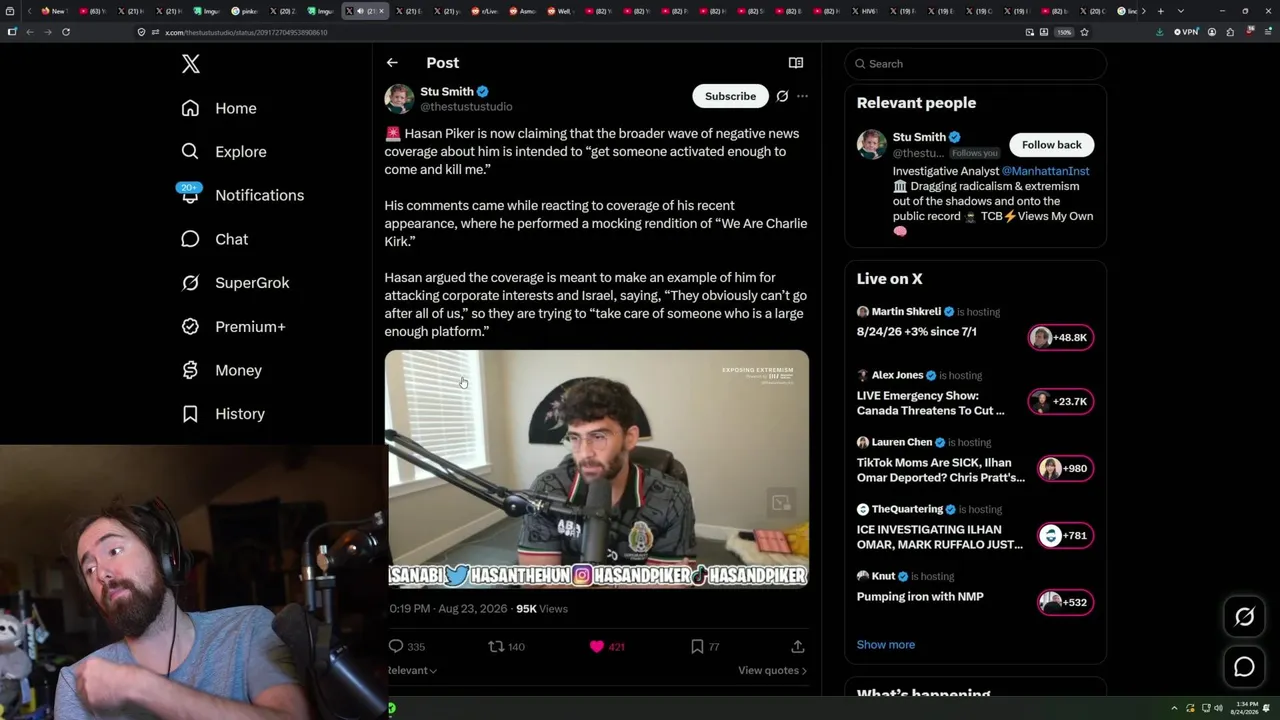Expand the Relevant replies sort dropdown

pyautogui.click(x=412, y=670)
